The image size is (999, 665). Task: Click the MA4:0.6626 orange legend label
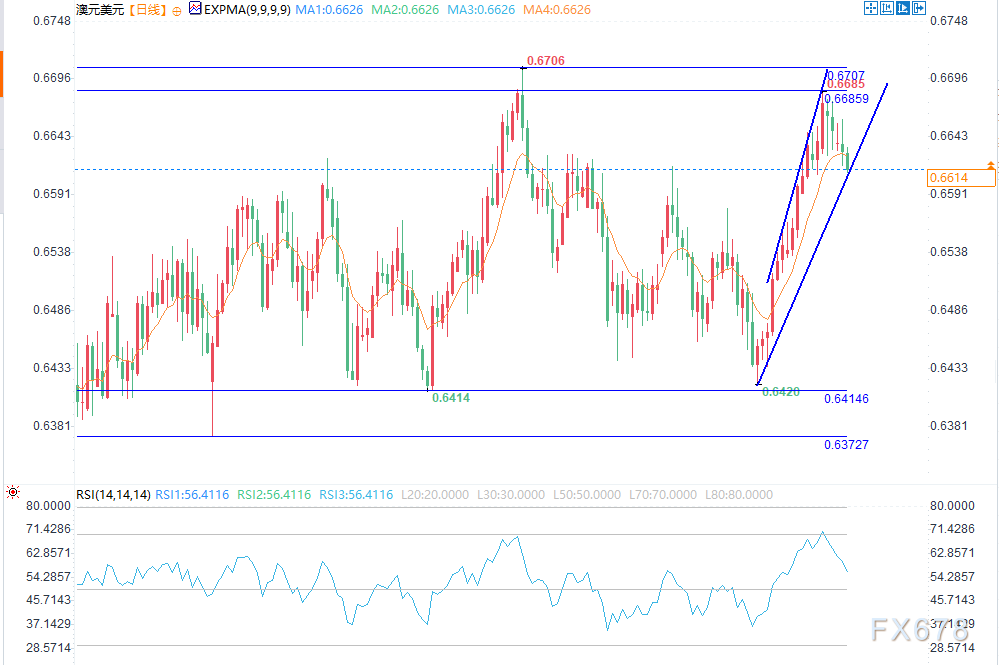557,9
